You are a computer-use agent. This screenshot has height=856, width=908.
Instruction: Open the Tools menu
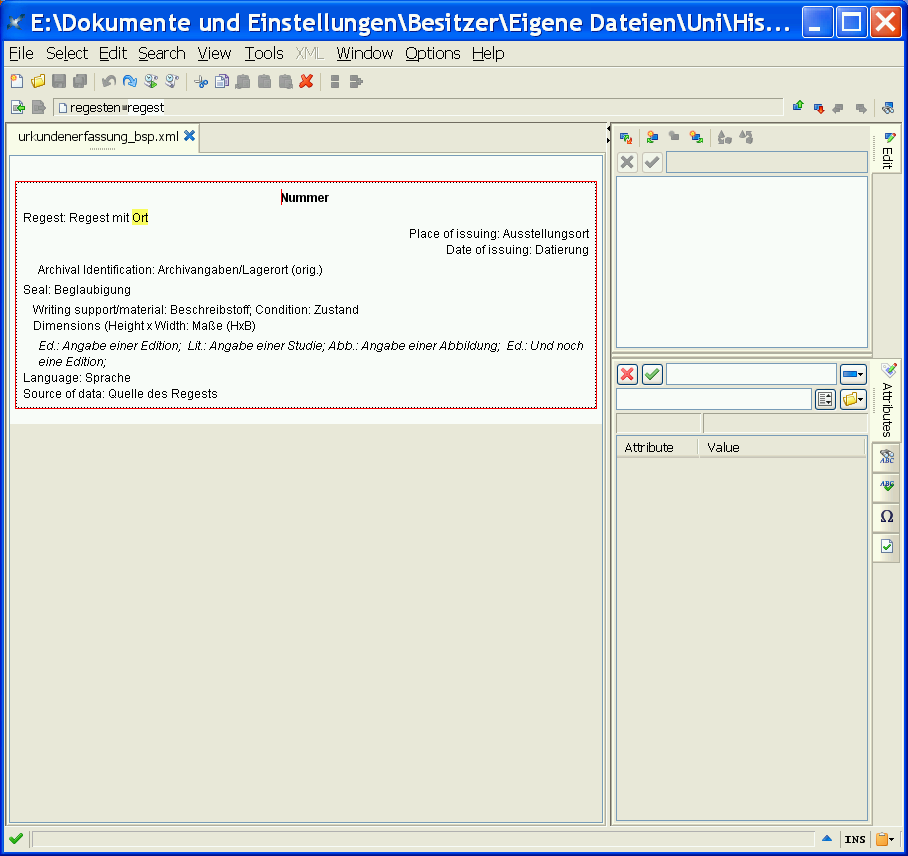click(264, 53)
